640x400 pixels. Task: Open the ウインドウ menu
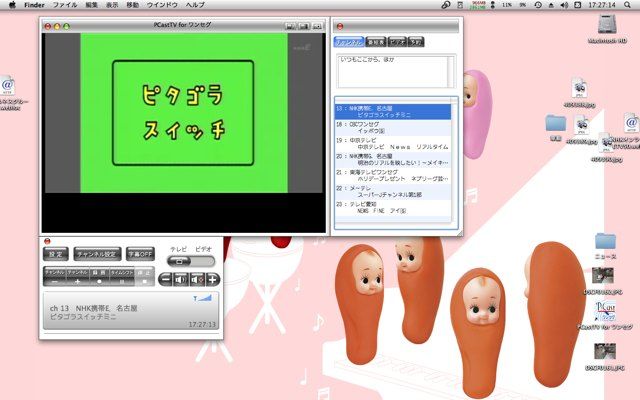[162, 5]
